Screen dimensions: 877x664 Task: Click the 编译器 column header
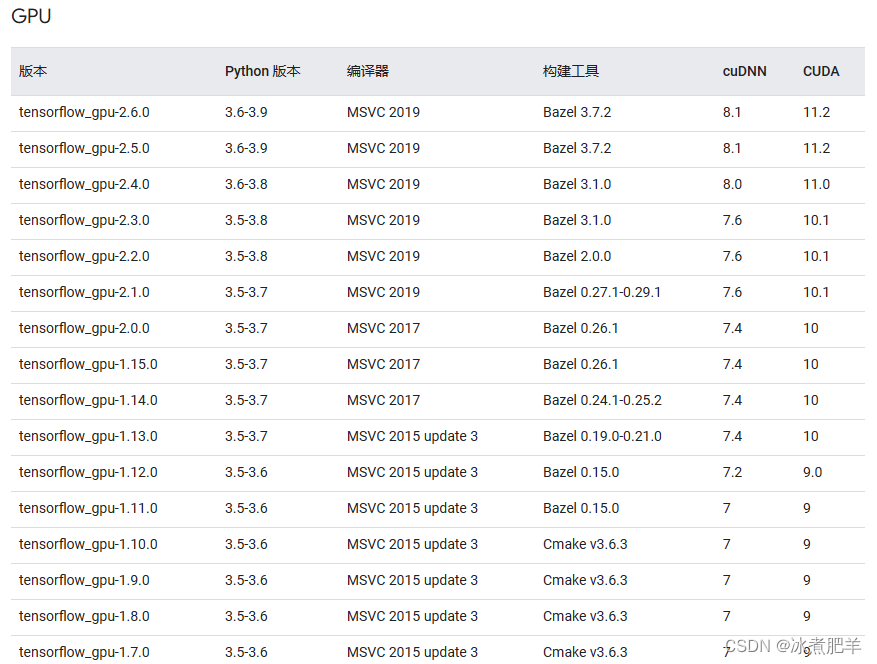tap(367, 71)
